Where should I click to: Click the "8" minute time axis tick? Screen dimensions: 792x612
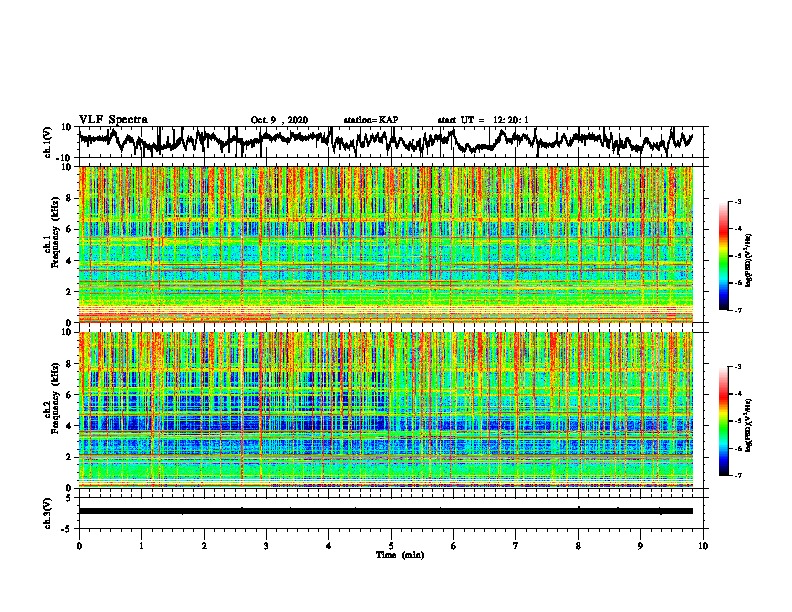pos(578,546)
